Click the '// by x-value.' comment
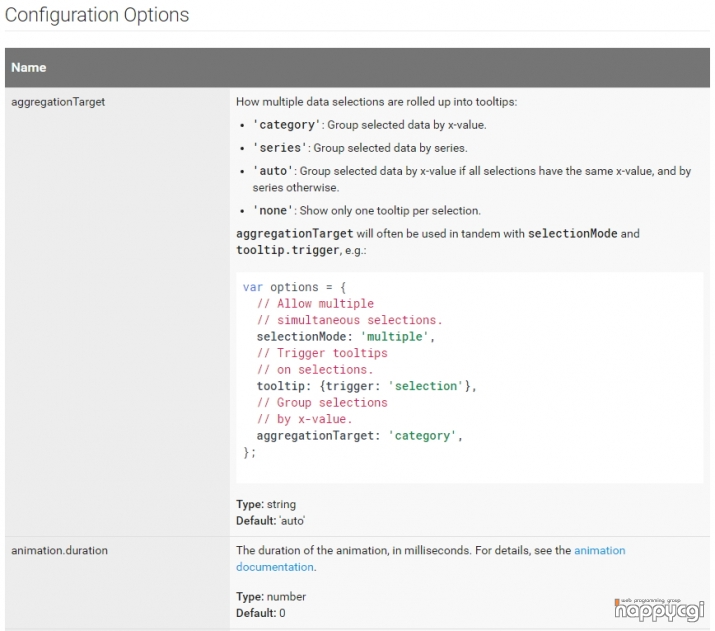The height and width of the screenshot is (631, 715). [304, 419]
